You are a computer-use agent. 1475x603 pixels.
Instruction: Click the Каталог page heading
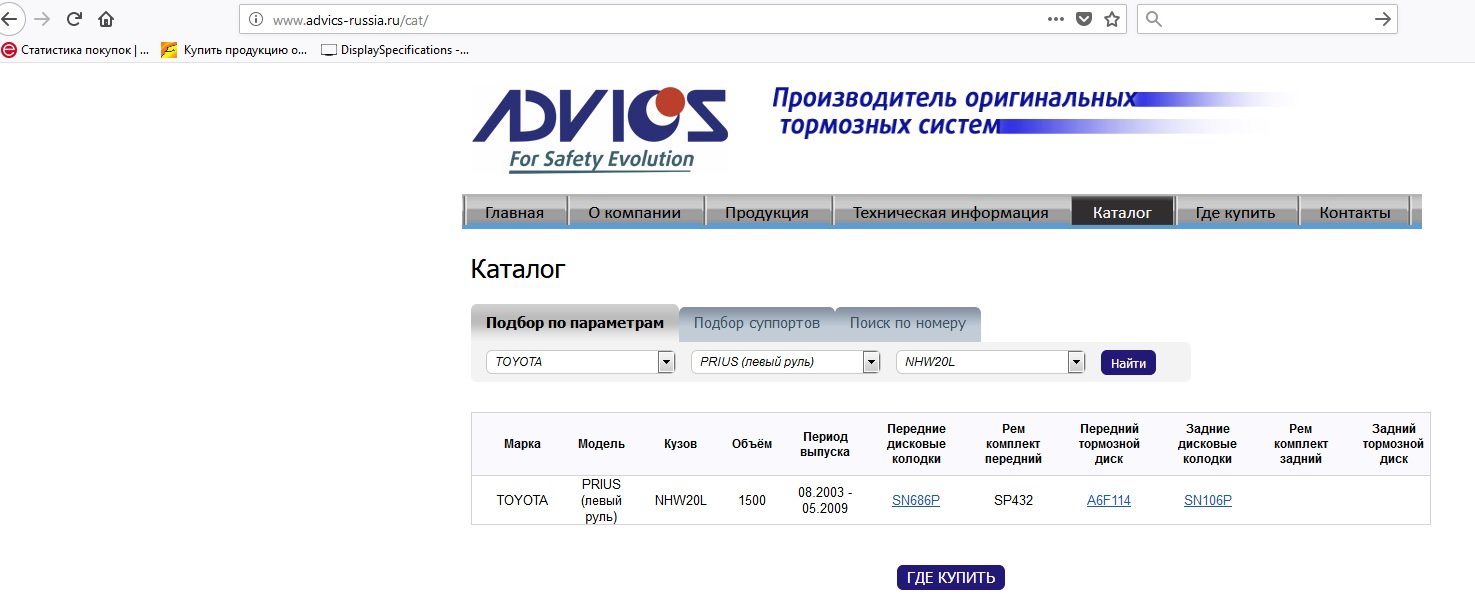pos(518,268)
